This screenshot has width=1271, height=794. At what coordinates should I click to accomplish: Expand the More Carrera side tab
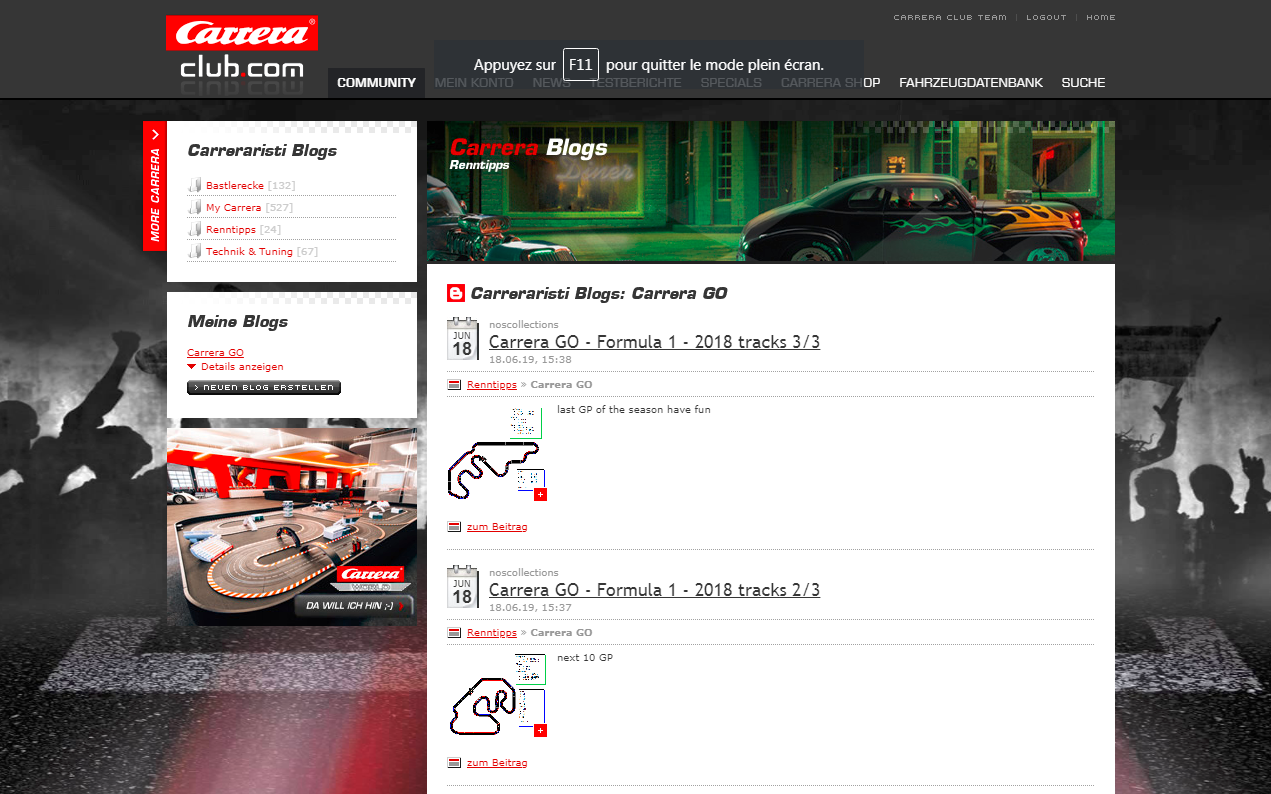point(155,186)
